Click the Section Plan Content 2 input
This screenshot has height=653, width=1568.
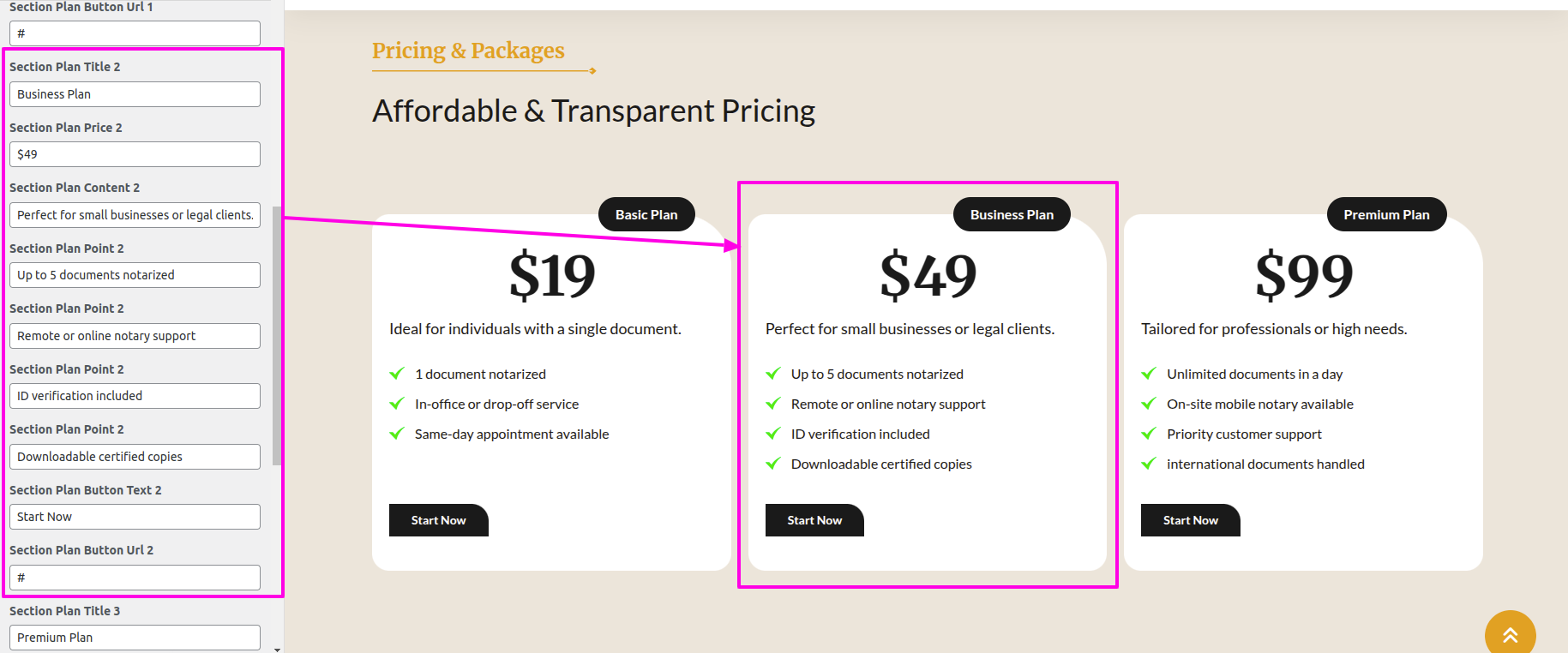[135, 215]
